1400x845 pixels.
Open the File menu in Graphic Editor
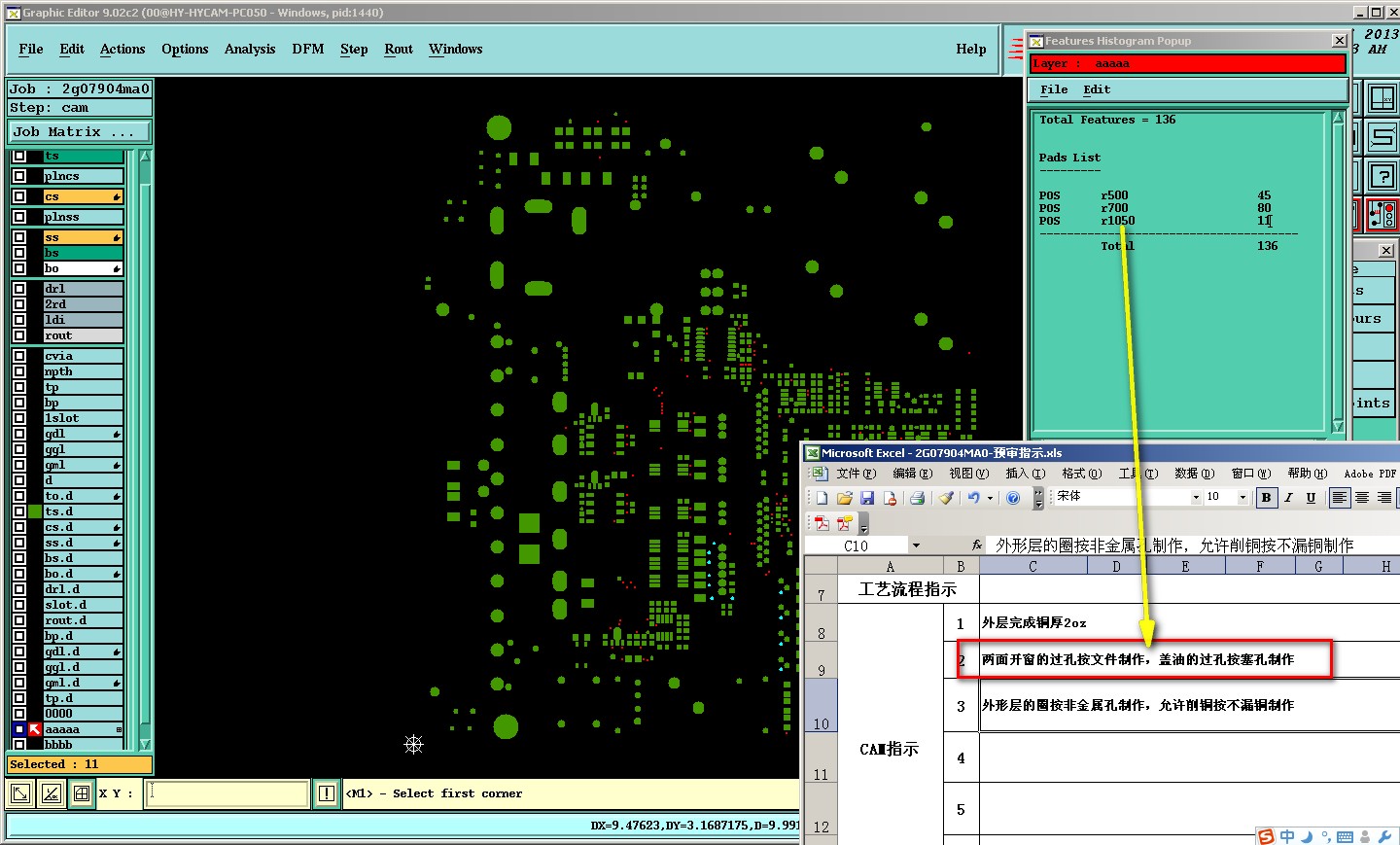[31, 50]
